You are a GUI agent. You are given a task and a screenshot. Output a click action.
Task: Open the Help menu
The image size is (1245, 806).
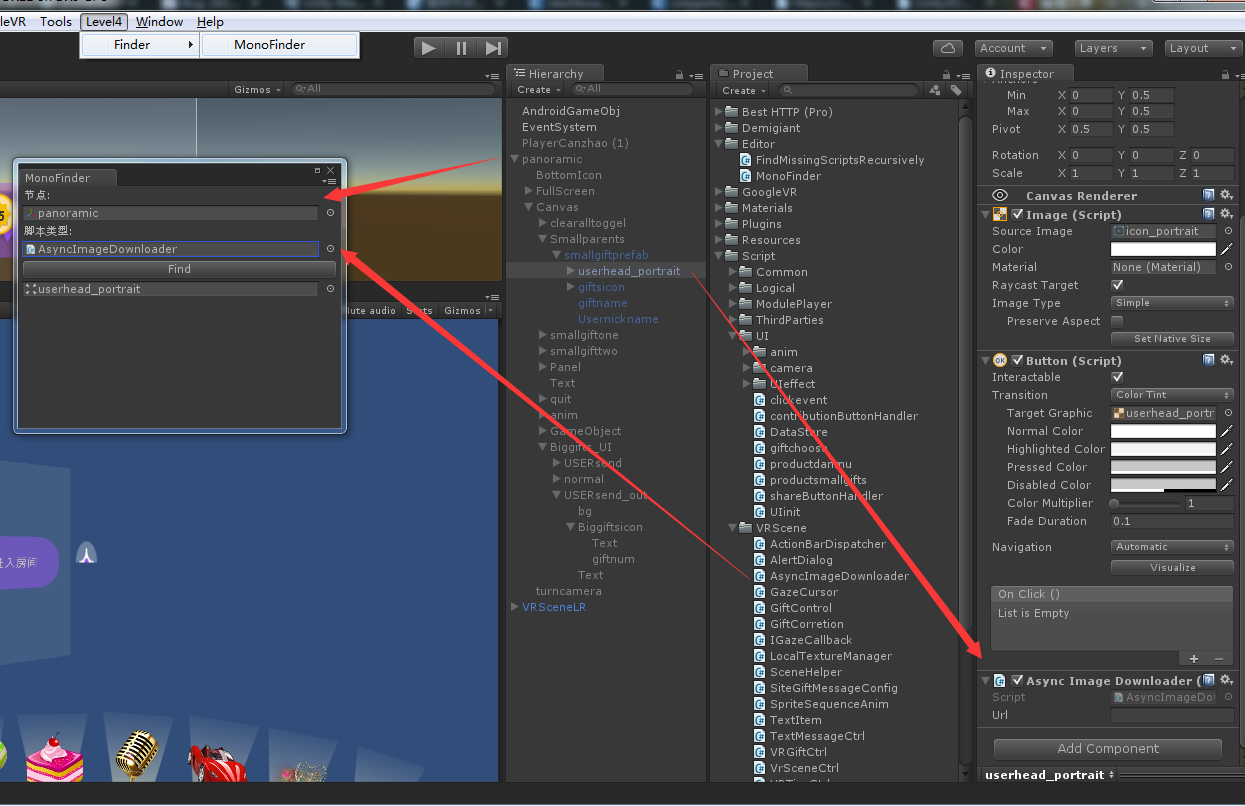tap(210, 21)
